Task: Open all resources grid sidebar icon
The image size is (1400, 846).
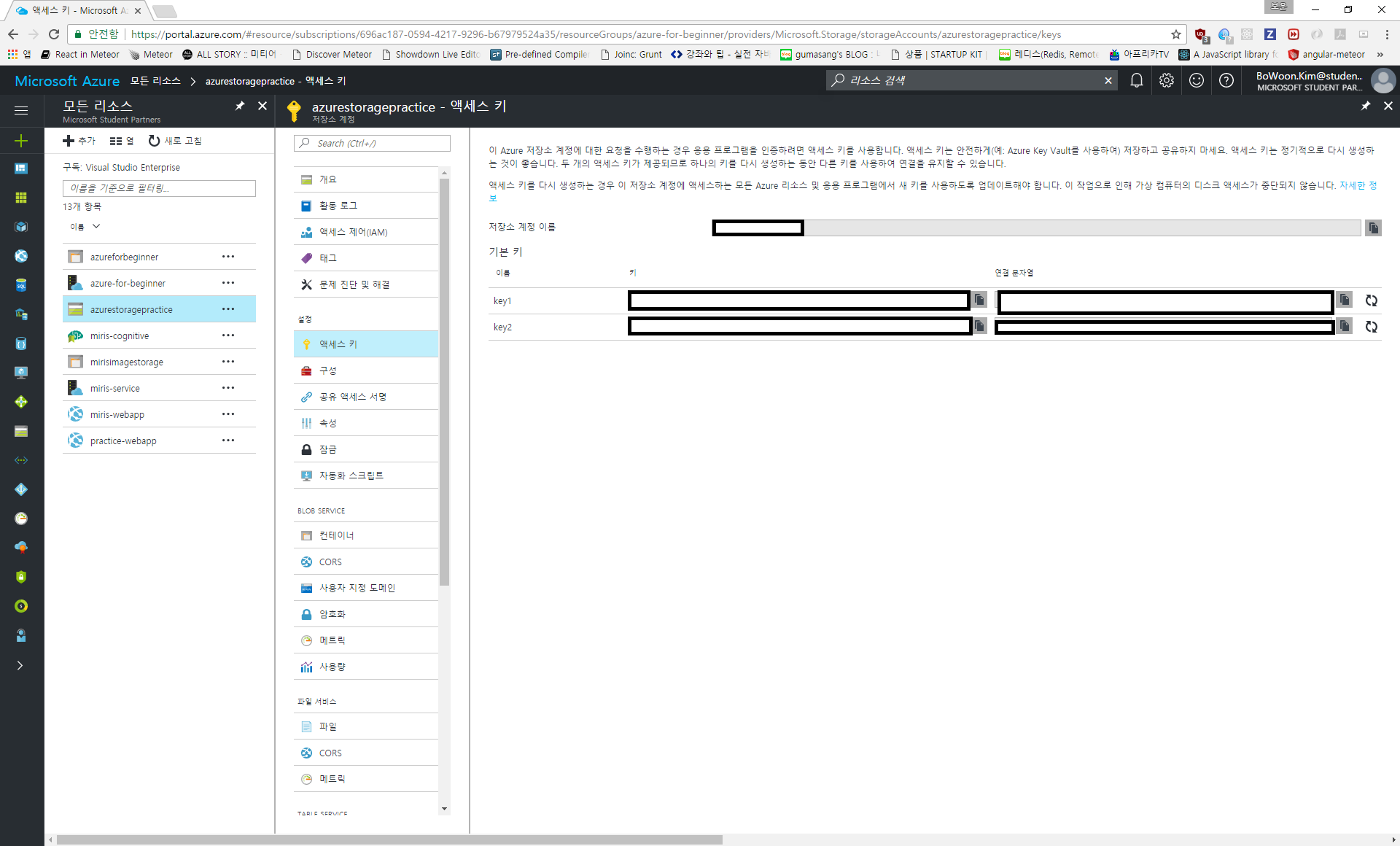Action: coord(21,198)
